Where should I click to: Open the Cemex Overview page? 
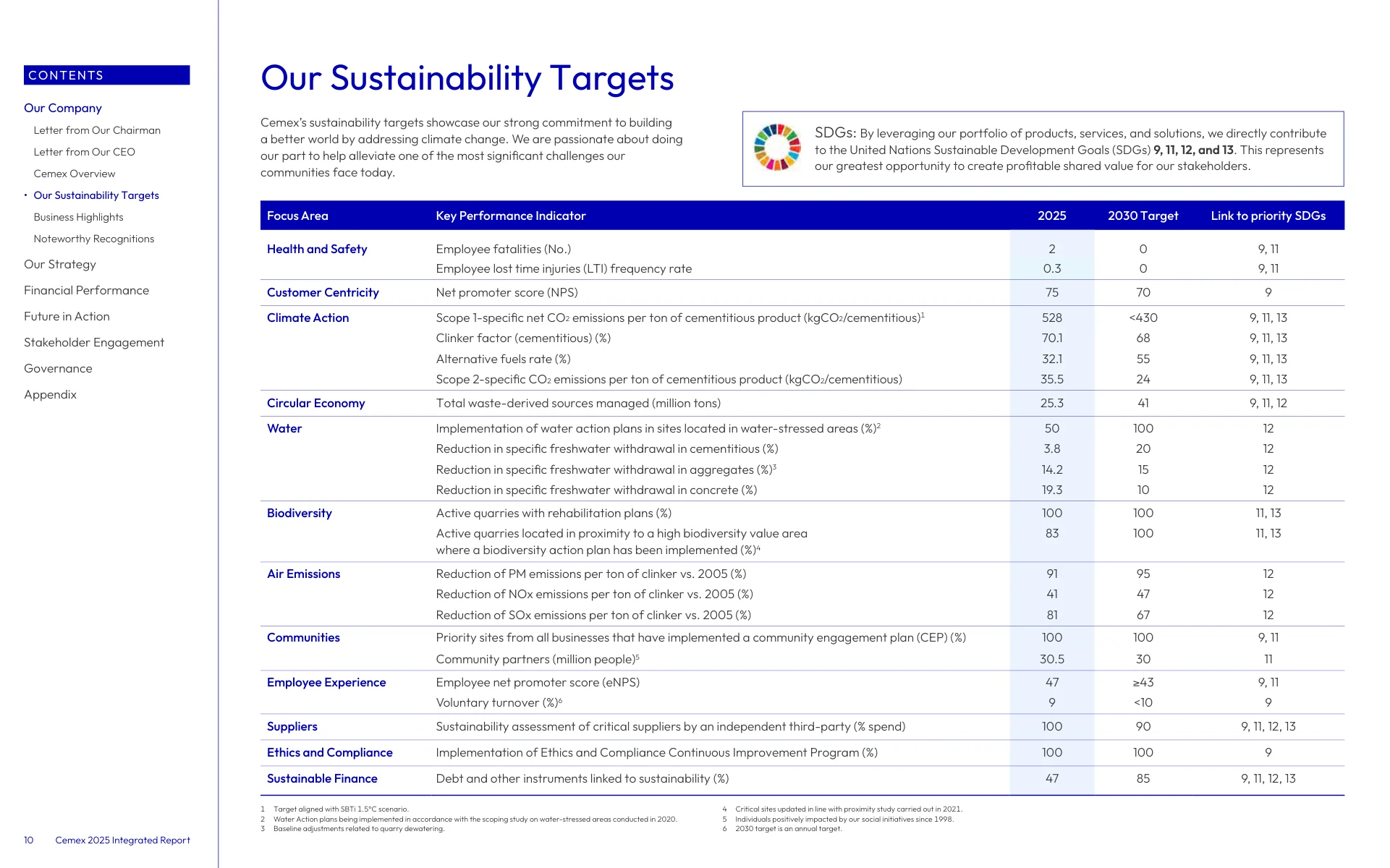(x=75, y=174)
